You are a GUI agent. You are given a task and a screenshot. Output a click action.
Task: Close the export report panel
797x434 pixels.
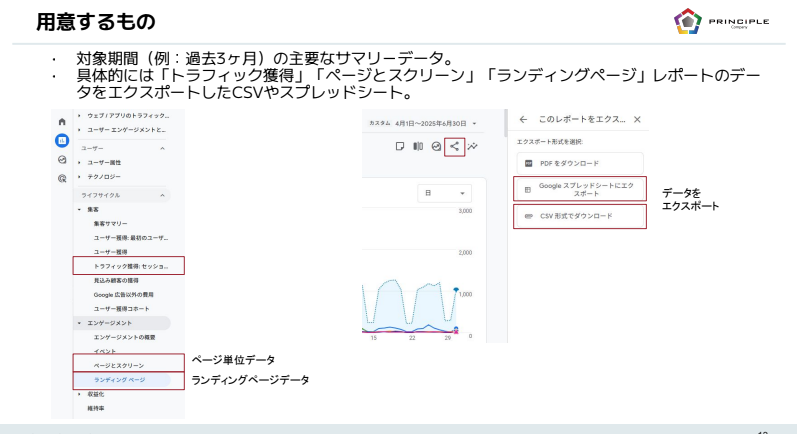pyautogui.click(x=637, y=119)
